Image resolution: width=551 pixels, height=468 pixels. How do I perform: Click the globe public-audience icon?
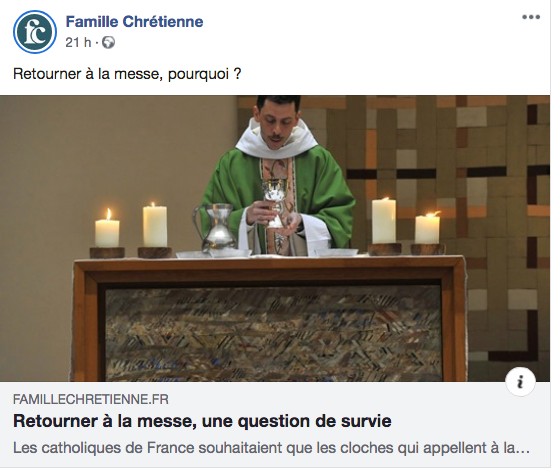108,43
